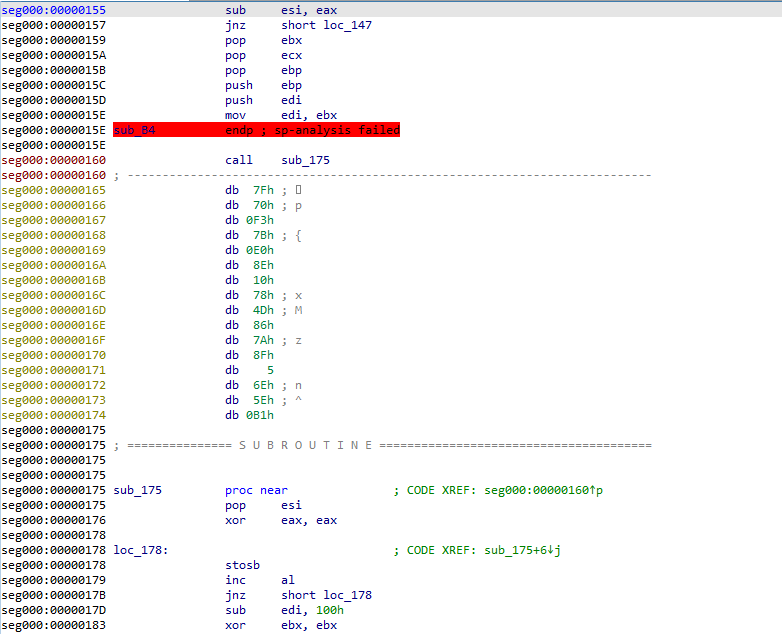Select the 'pop esi' instruction at 00000175
782x634 pixels.
click(x=263, y=505)
